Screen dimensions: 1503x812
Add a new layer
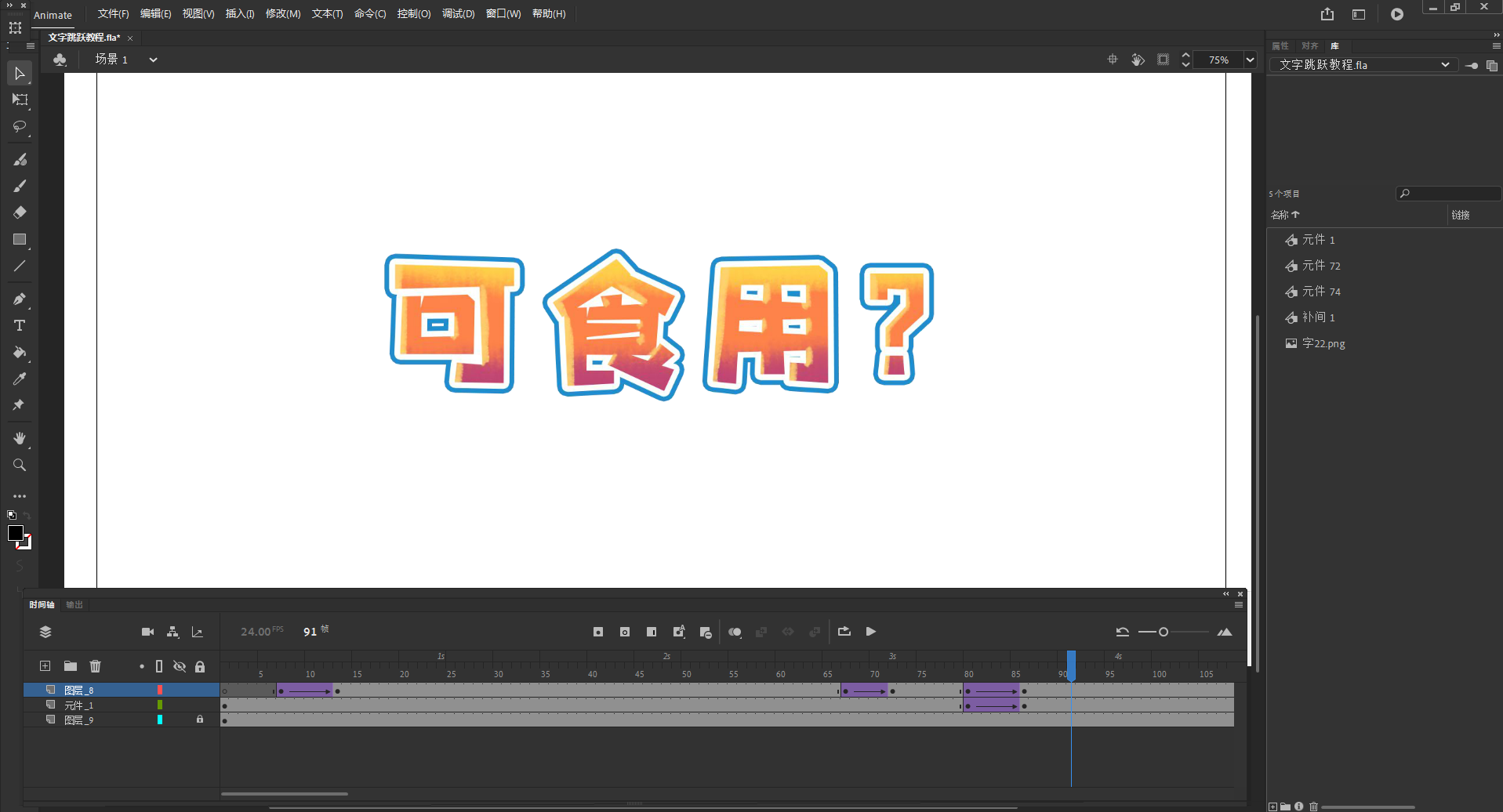pos(45,666)
